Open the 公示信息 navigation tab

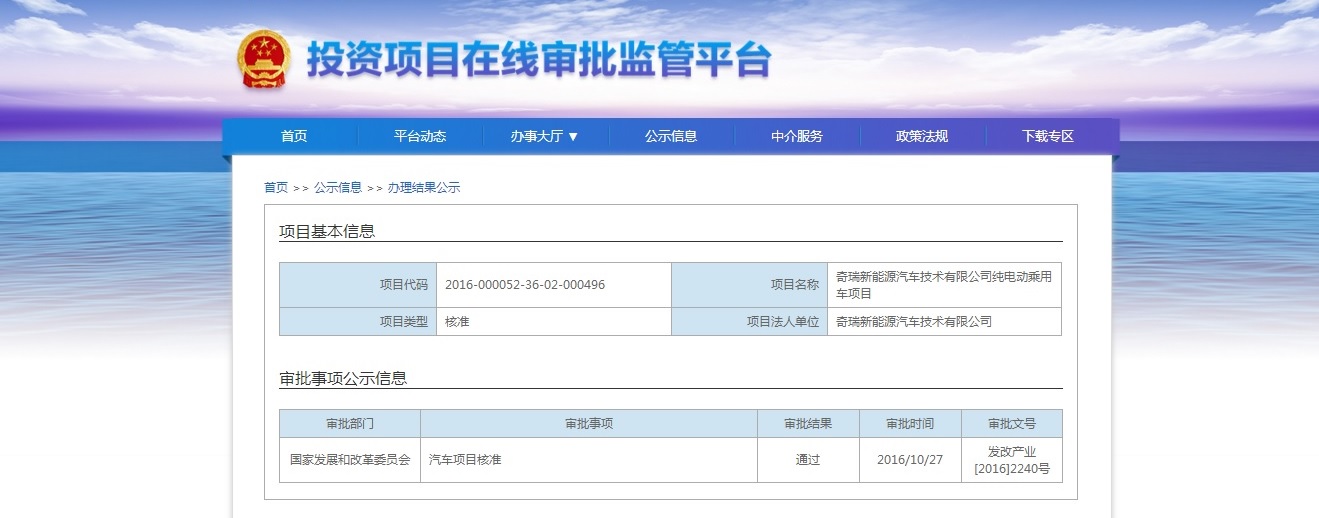click(x=671, y=137)
